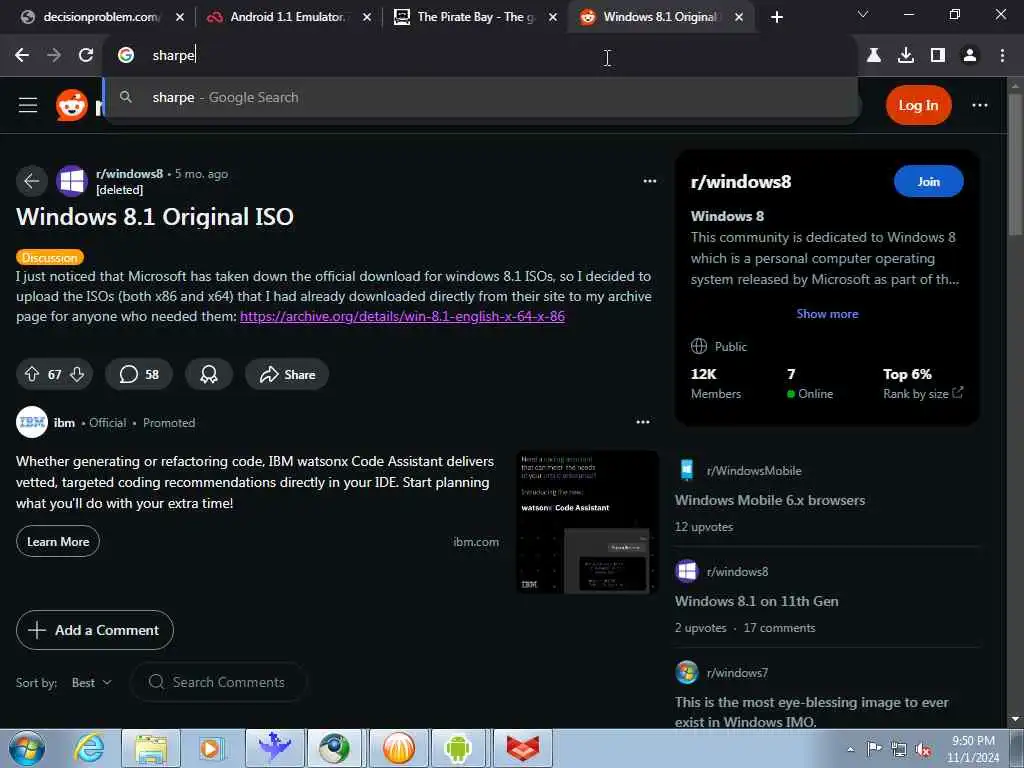Click the ibm advertiser name
Image resolution: width=1024 pixels, height=768 pixels.
[x=64, y=423]
